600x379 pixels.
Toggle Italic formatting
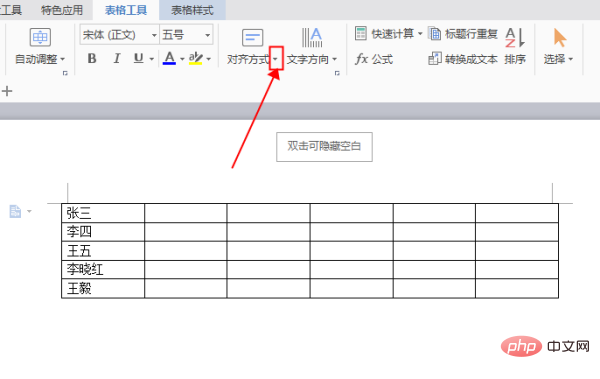[x=117, y=59]
